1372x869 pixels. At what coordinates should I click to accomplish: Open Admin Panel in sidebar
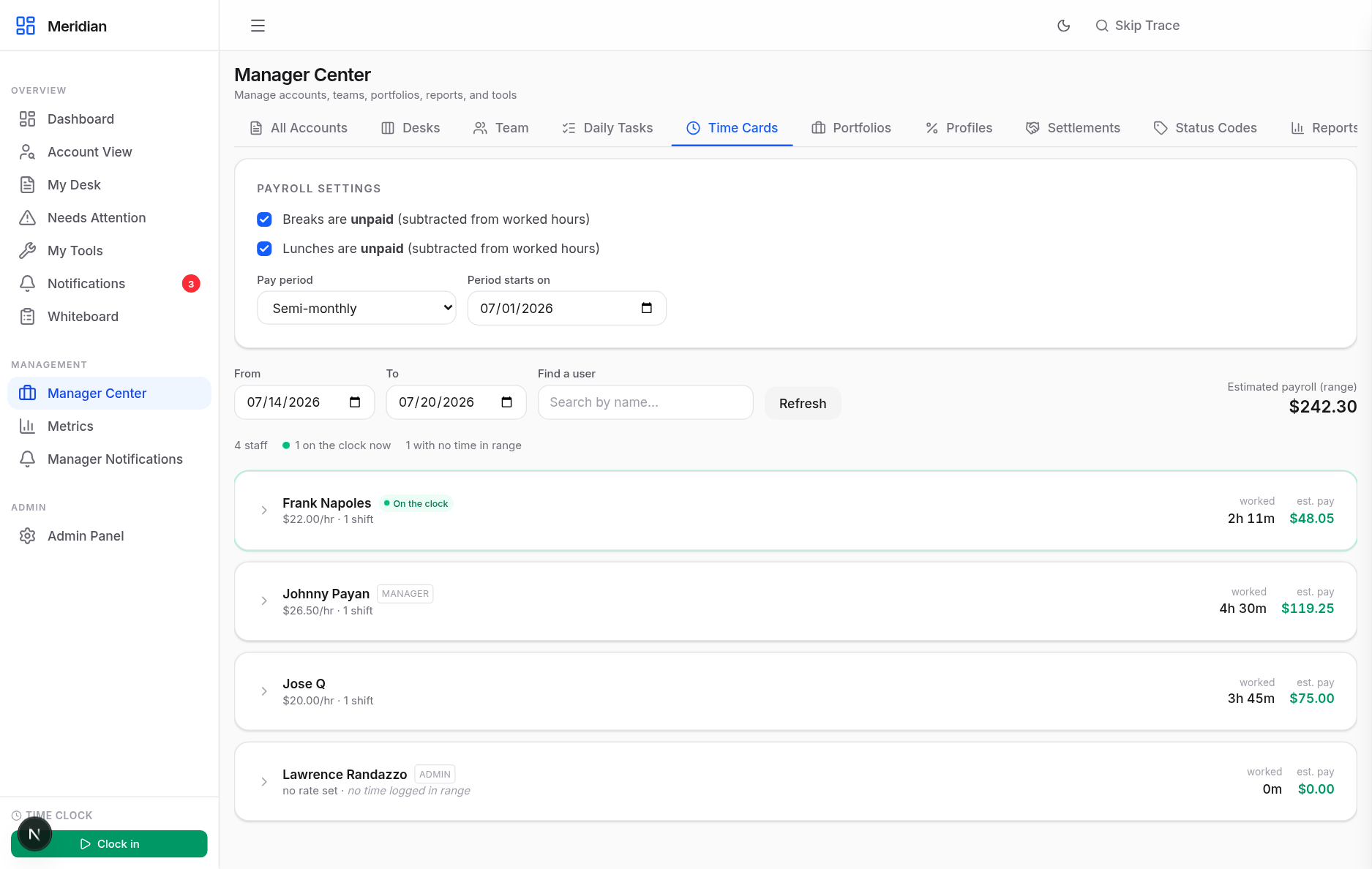pos(109,536)
